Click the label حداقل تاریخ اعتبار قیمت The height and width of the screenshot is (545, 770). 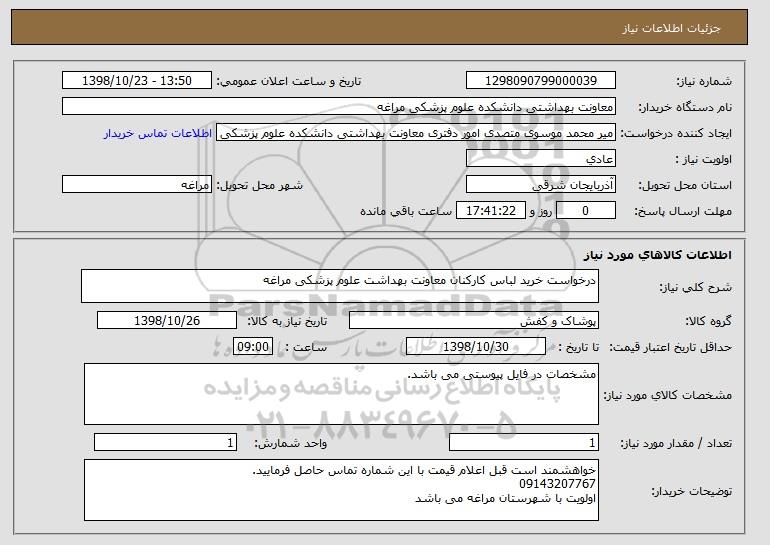(670, 348)
